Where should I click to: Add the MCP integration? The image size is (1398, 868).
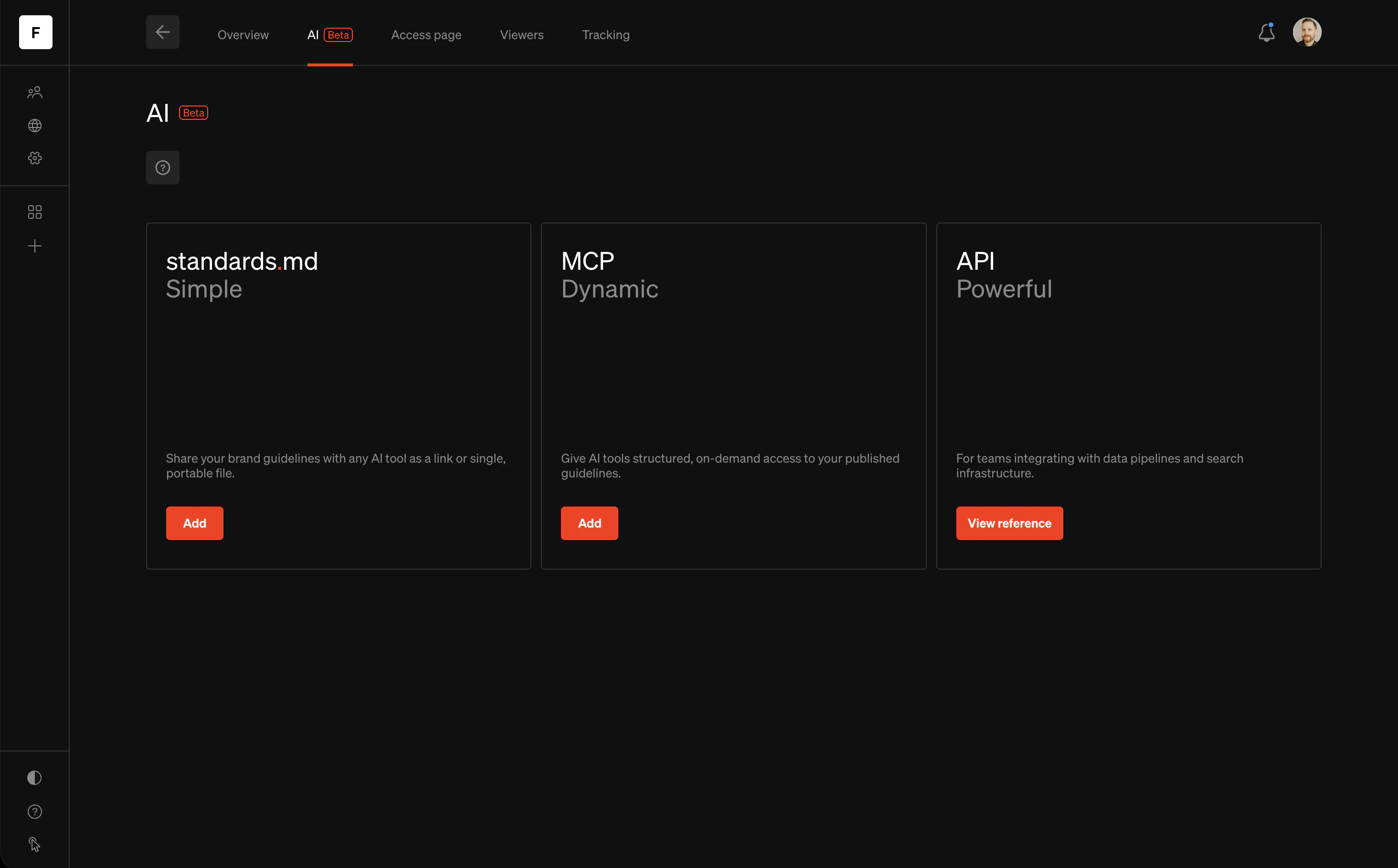(x=589, y=523)
